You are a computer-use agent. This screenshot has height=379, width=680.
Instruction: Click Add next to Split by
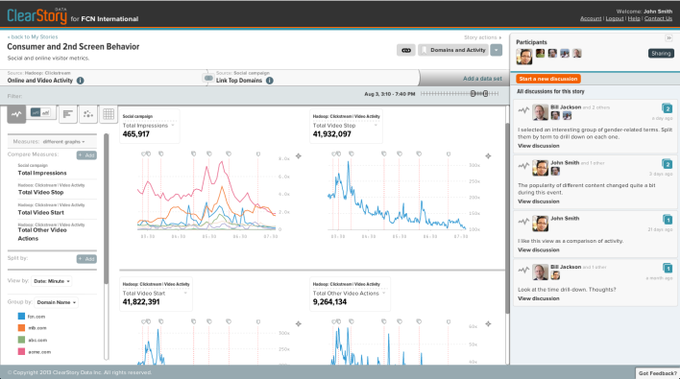coord(87,259)
